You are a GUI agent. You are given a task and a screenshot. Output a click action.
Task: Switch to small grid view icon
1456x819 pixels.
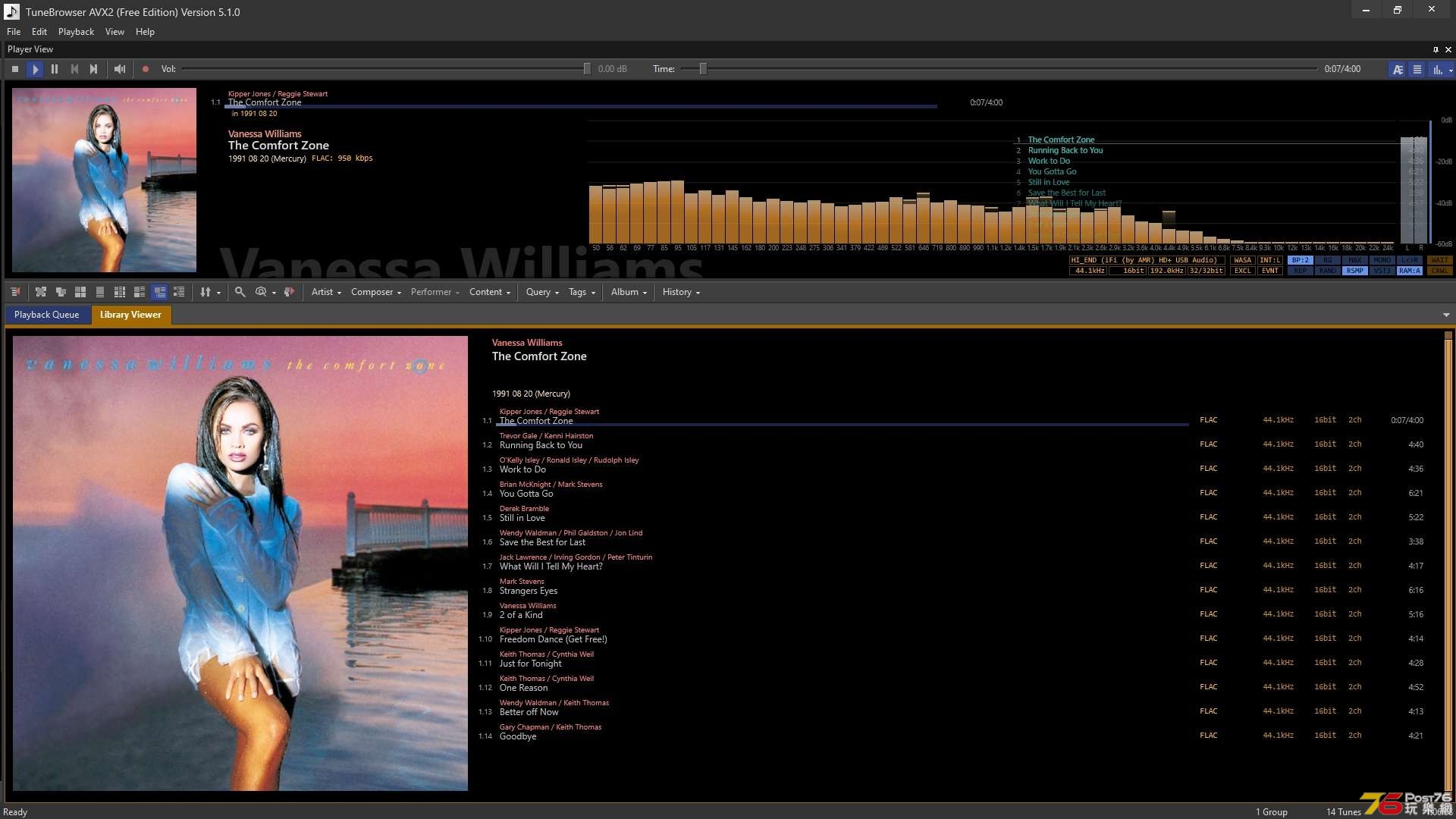pyautogui.click(x=120, y=292)
